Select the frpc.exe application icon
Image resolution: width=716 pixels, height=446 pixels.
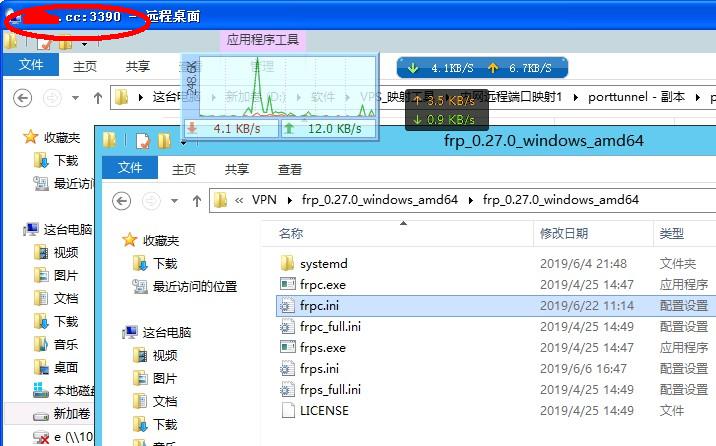[287, 284]
